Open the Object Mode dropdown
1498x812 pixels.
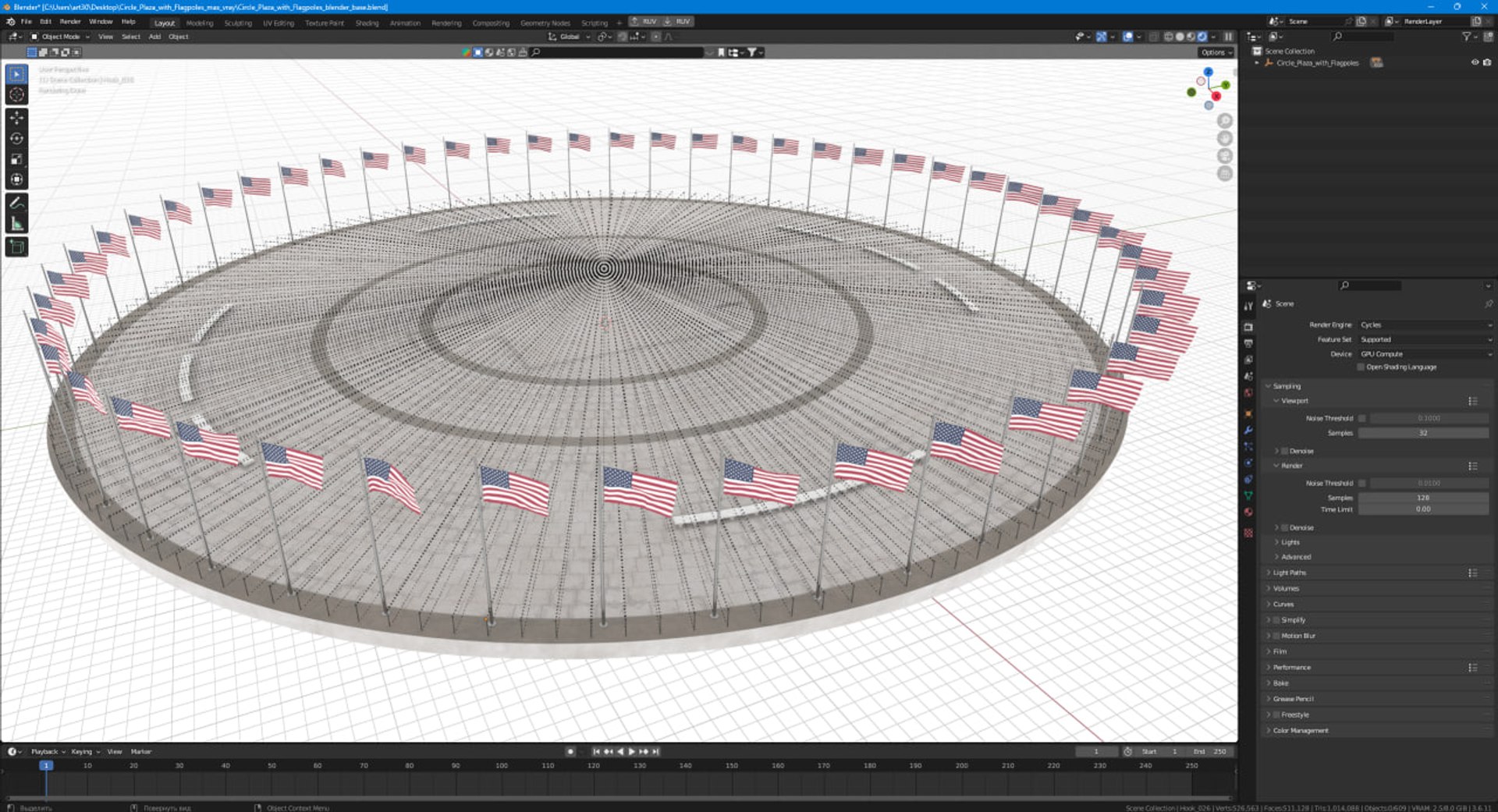tap(60, 37)
